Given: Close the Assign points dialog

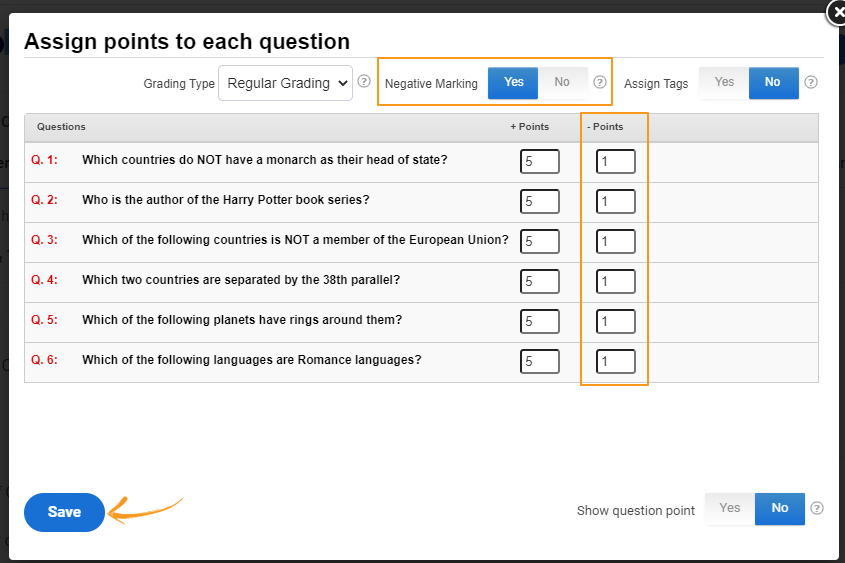Looking at the screenshot, I should point(835,12).
